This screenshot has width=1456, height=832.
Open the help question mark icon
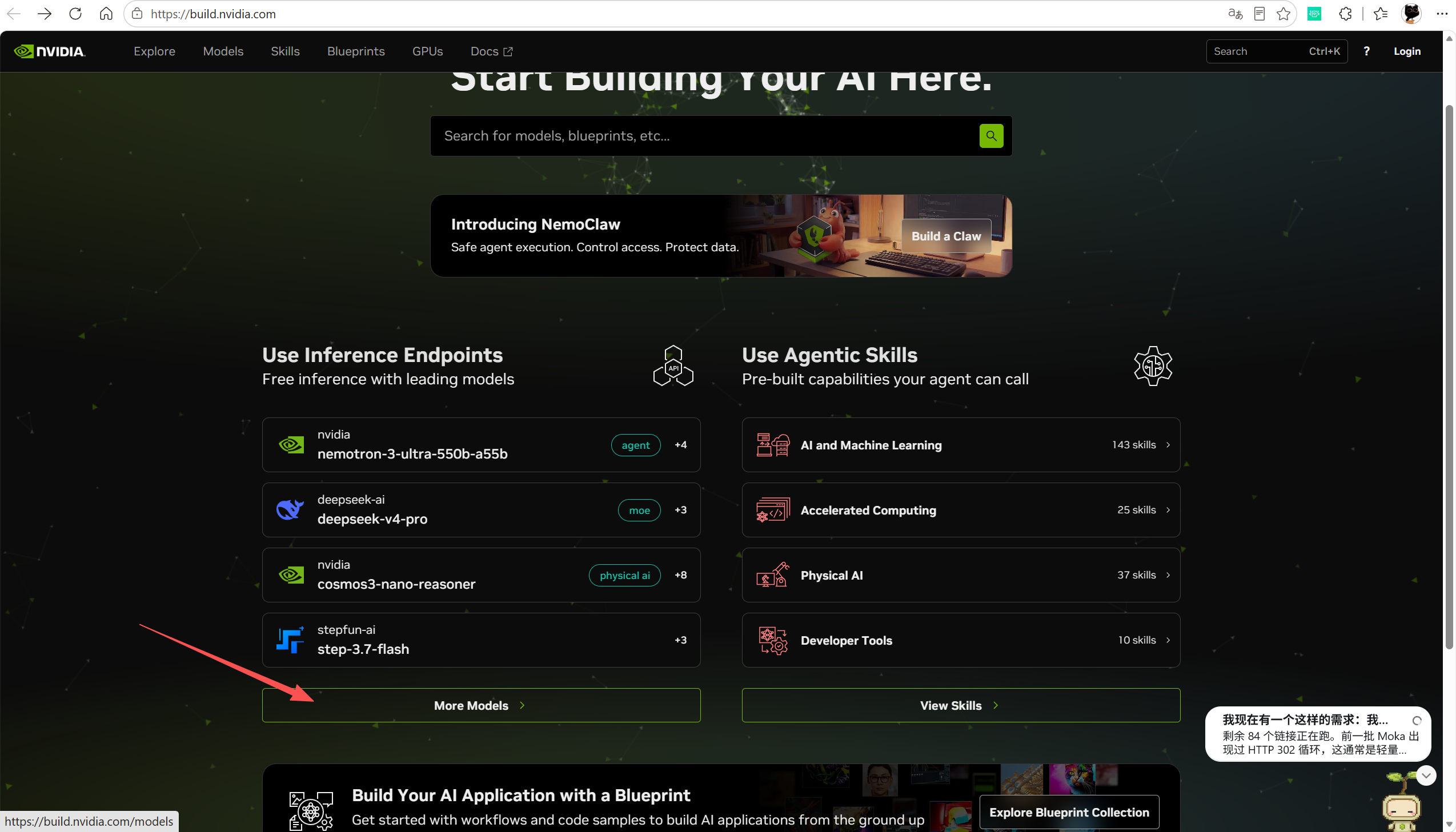click(x=1366, y=51)
